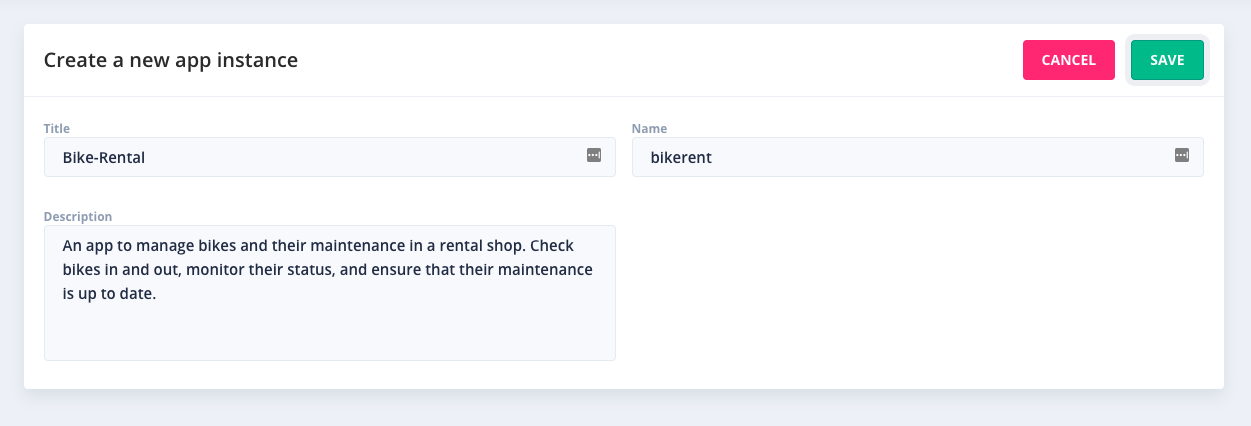Place cursor in the "bikerent" text
The height and width of the screenshot is (426, 1251).
point(681,157)
